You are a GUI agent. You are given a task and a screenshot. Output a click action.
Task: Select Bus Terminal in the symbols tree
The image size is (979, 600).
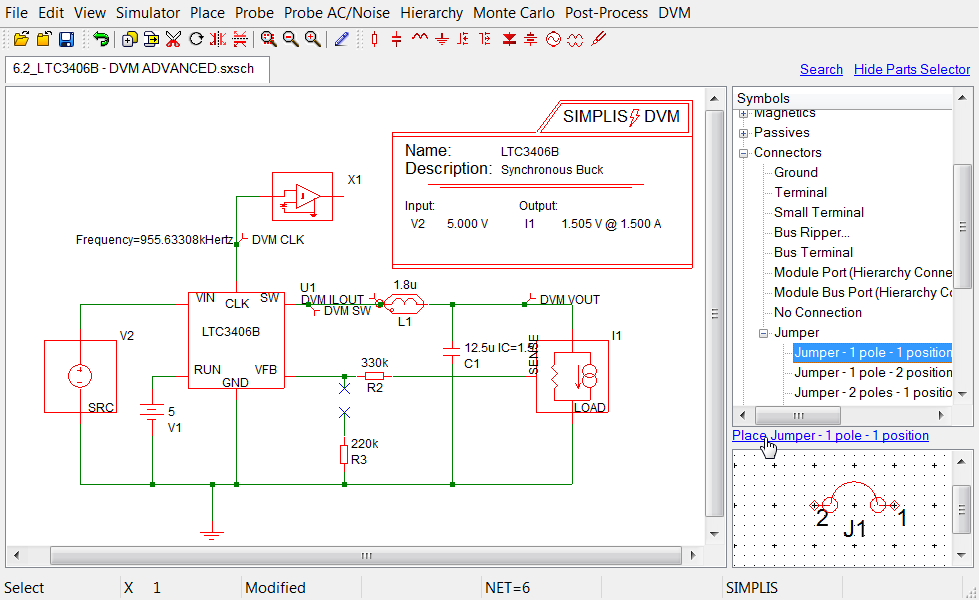pos(813,252)
